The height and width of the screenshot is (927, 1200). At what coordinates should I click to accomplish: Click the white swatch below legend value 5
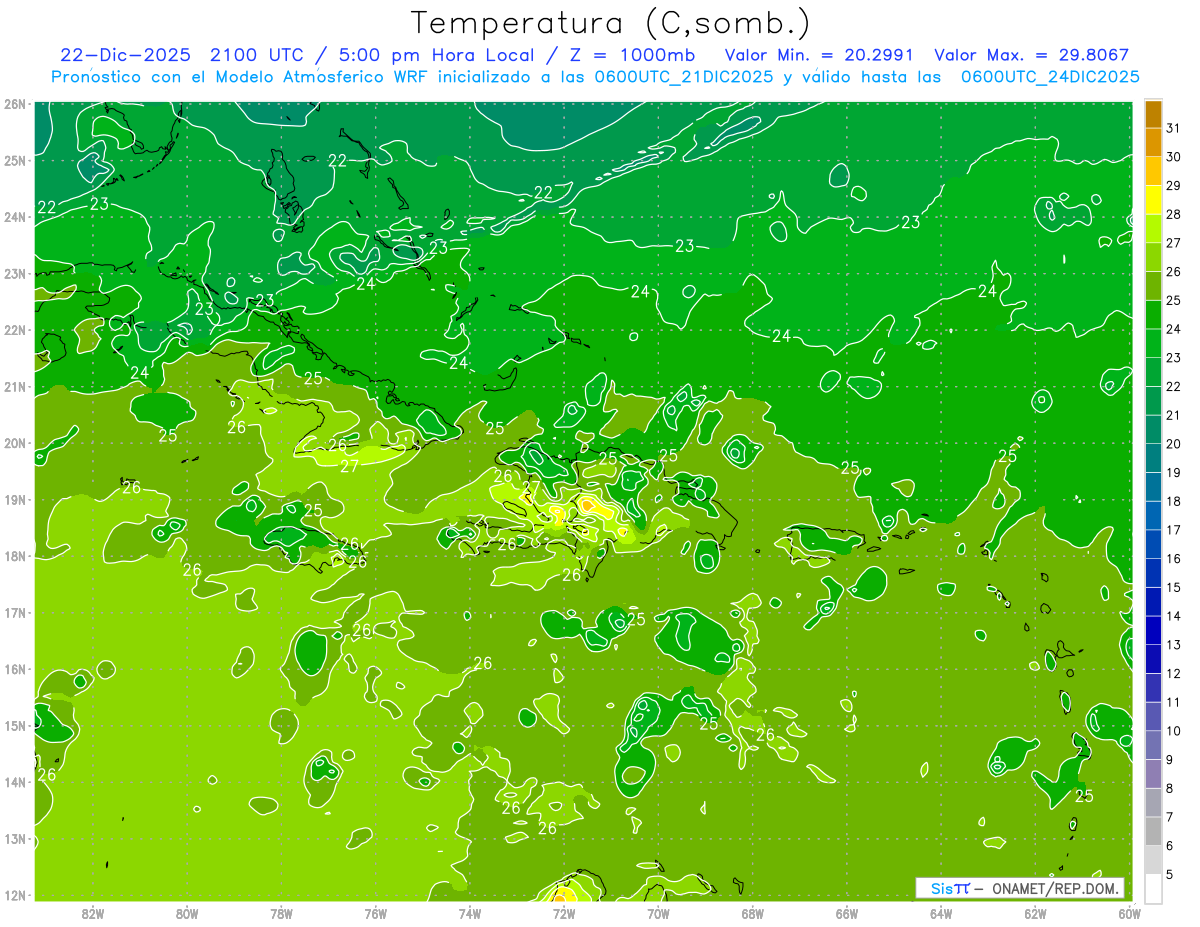coord(1153,888)
